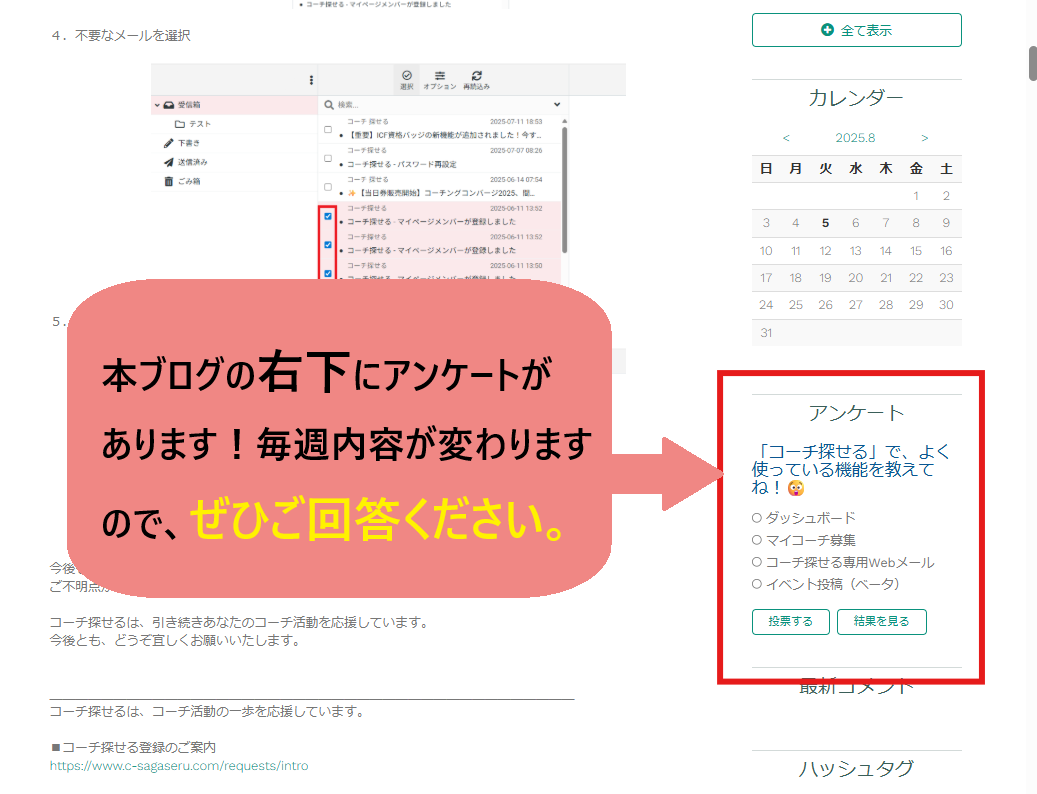Go to previous month in calendar
Image resolution: width=1037 pixels, height=794 pixels.
(x=786, y=138)
